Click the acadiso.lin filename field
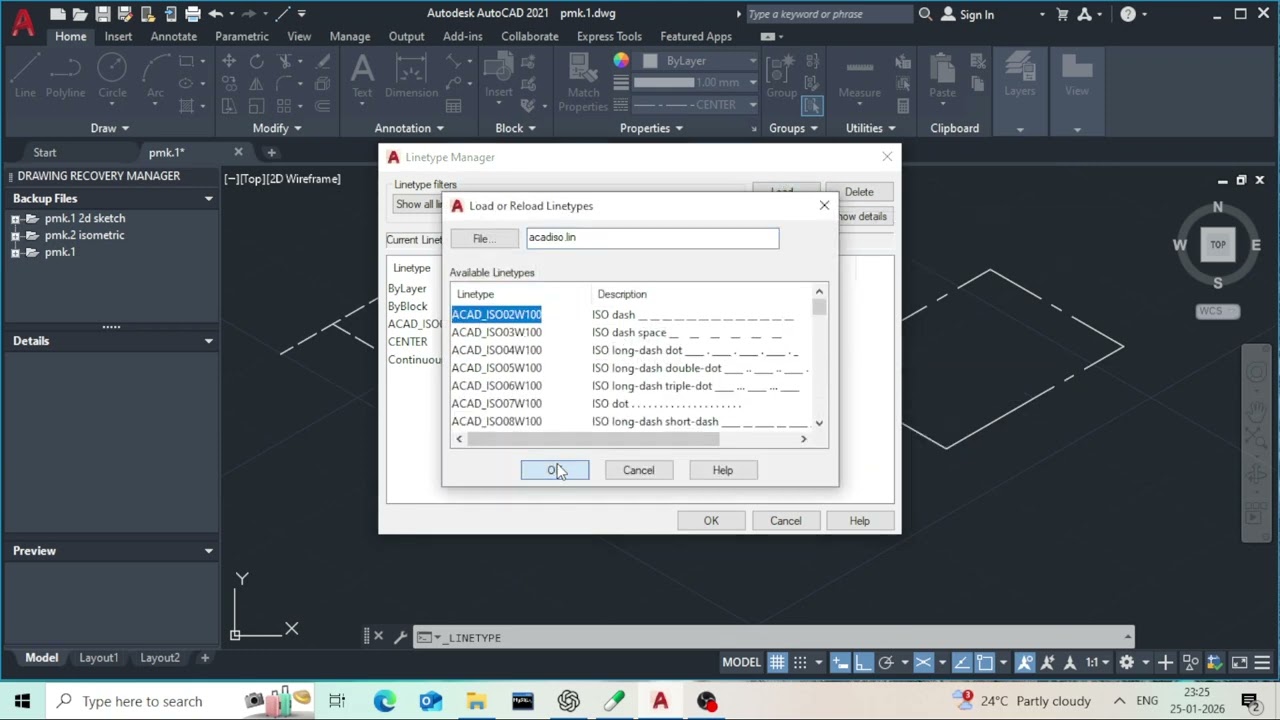Viewport: 1280px width, 720px height. (652, 238)
